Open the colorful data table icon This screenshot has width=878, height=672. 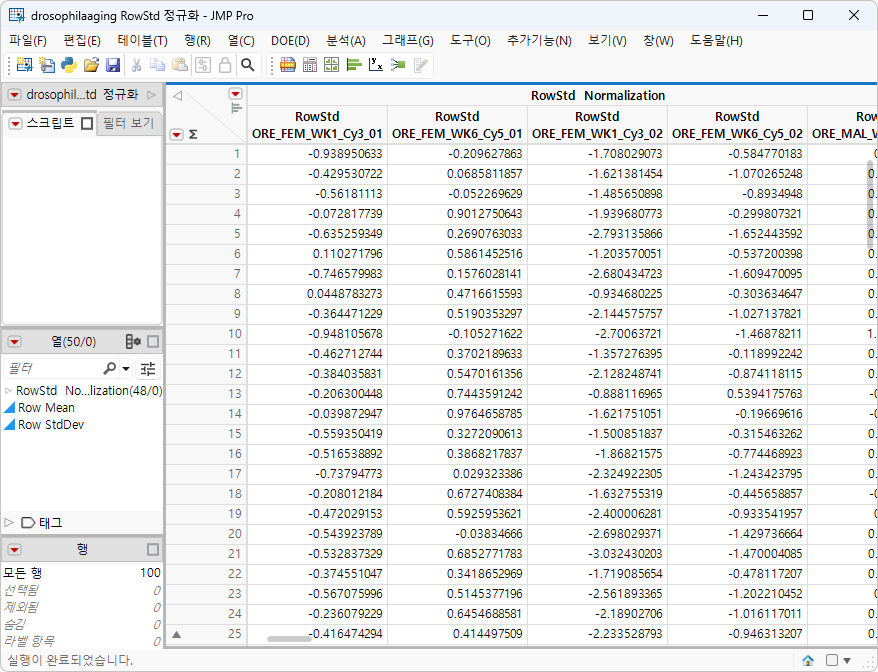click(x=288, y=65)
